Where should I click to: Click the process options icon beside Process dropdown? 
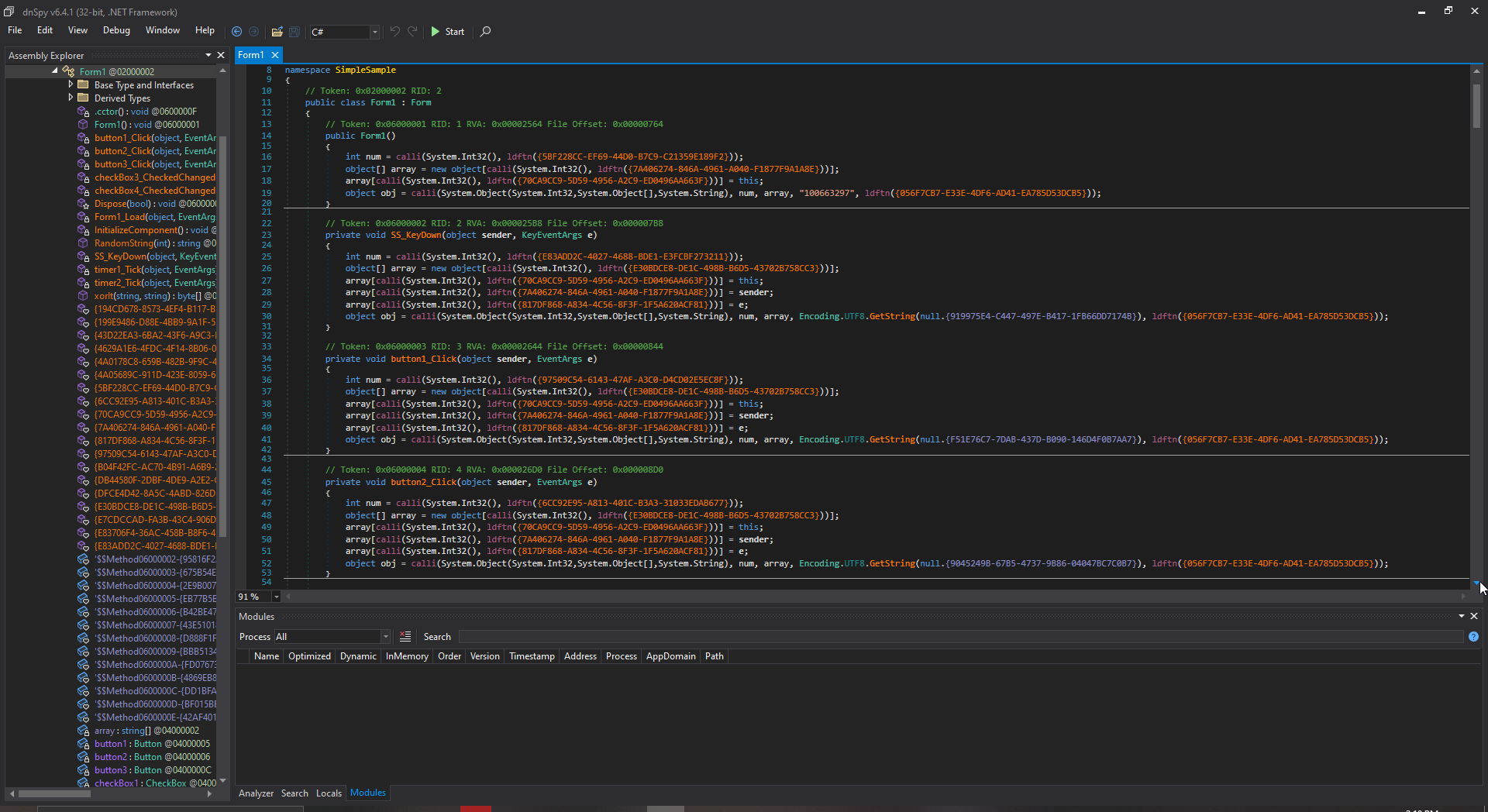[x=405, y=636]
